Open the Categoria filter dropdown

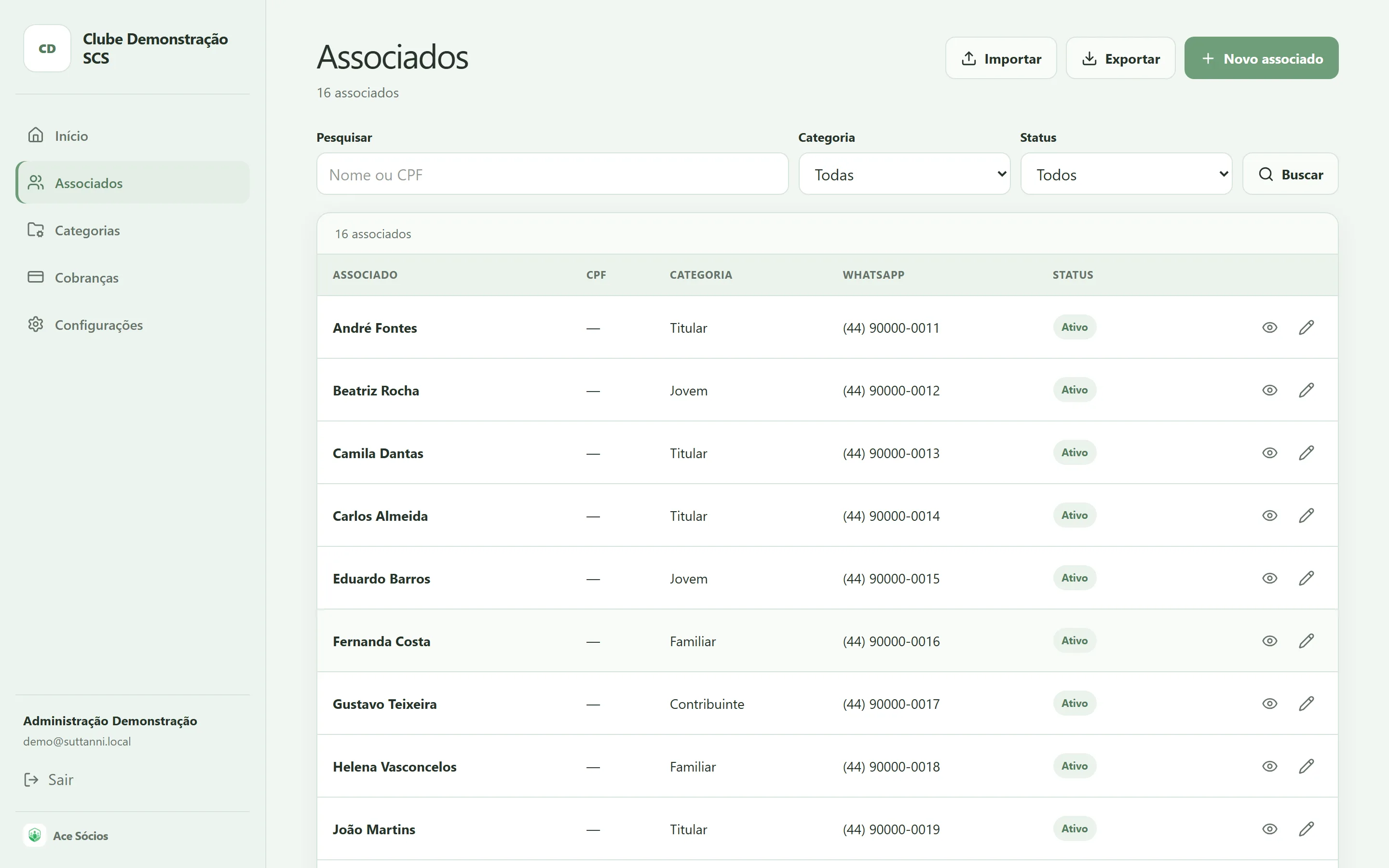coord(904,174)
